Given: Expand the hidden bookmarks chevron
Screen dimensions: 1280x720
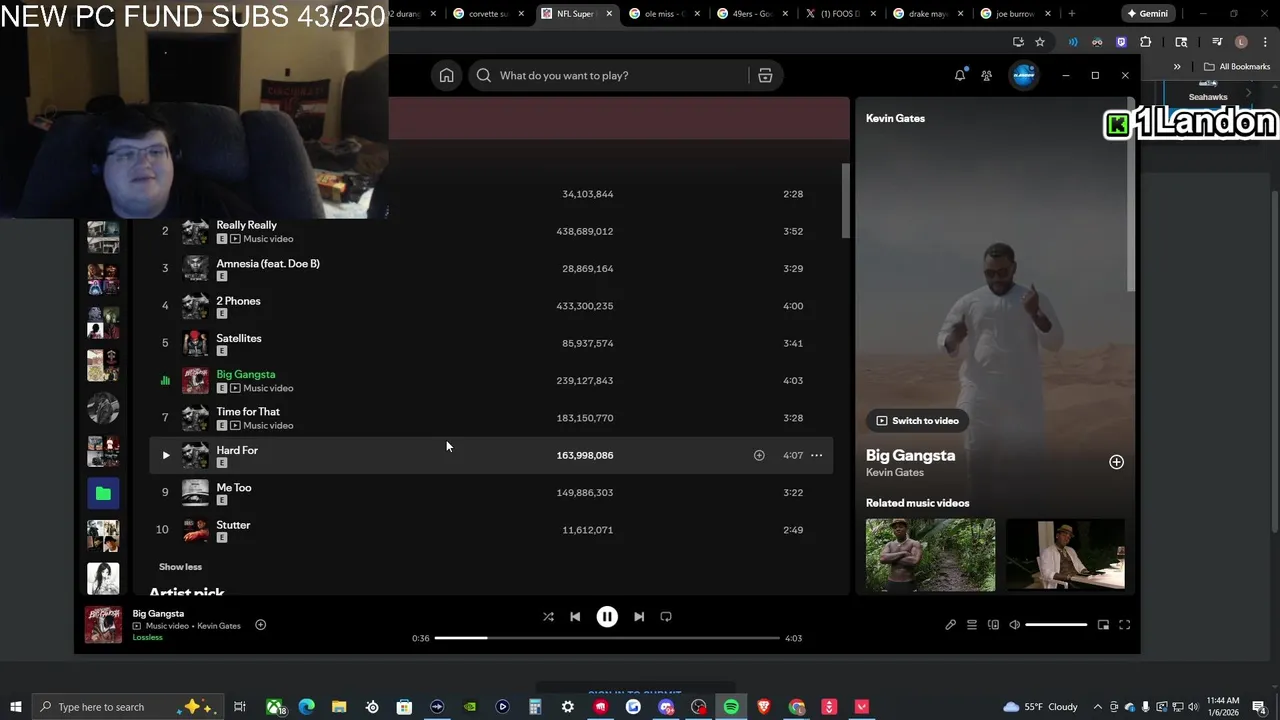Looking at the screenshot, I should [1177, 67].
